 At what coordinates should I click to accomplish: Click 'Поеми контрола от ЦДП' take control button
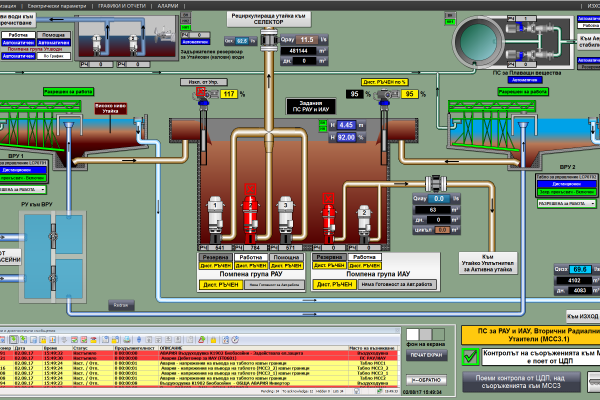(x=521, y=382)
